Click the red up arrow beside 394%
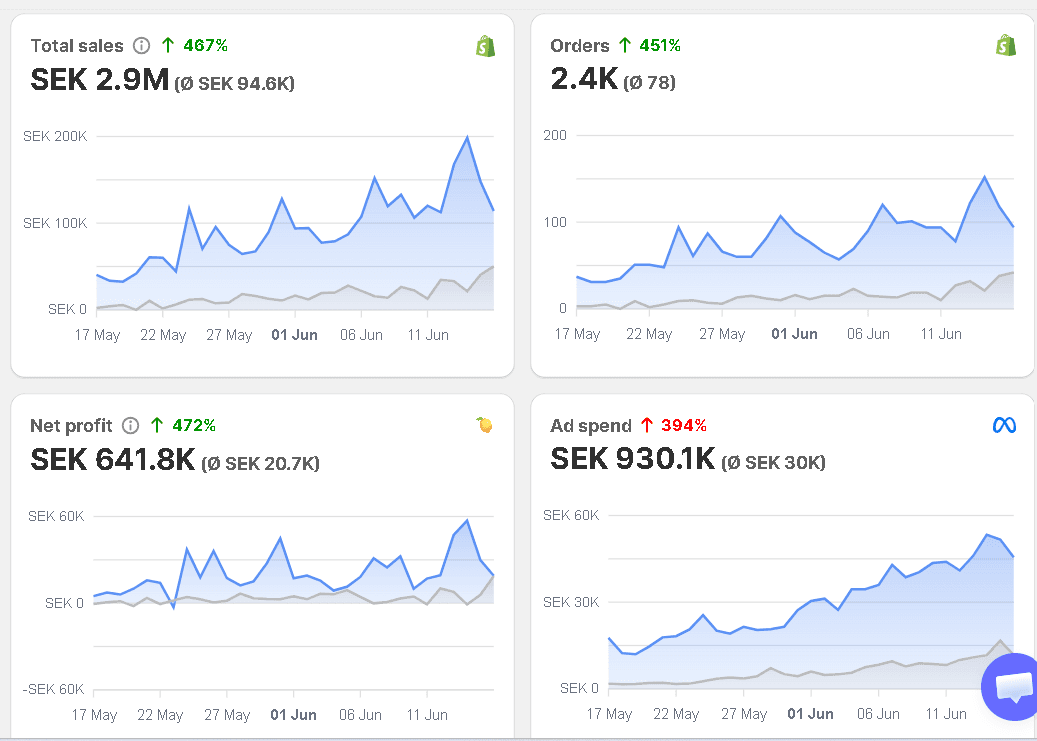Image resolution: width=1037 pixels, height=741 pixels. tap(647, 425)
